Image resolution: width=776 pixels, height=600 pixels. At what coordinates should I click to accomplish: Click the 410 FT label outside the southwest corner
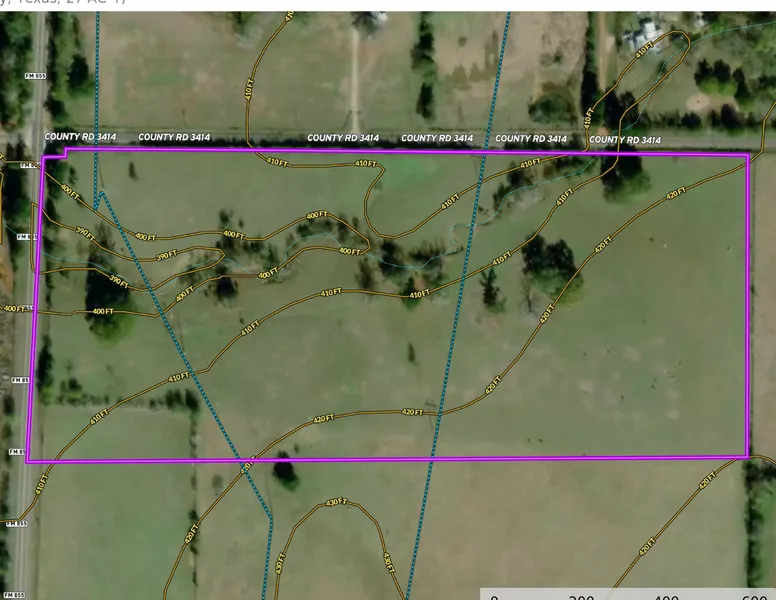pos(41,484)
